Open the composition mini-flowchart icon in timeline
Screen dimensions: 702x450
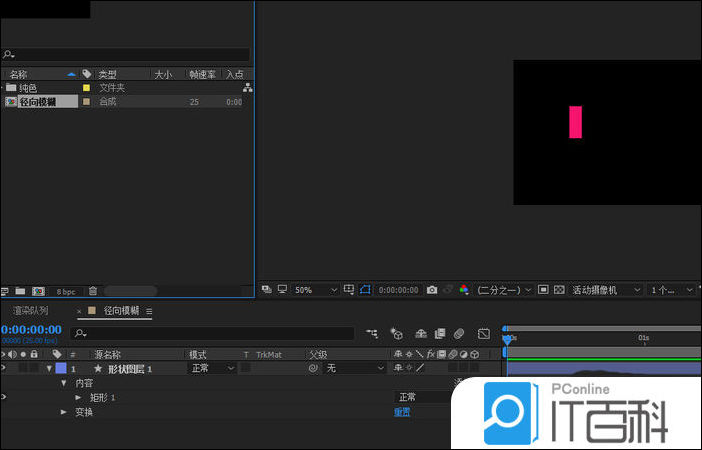(372, 333)
